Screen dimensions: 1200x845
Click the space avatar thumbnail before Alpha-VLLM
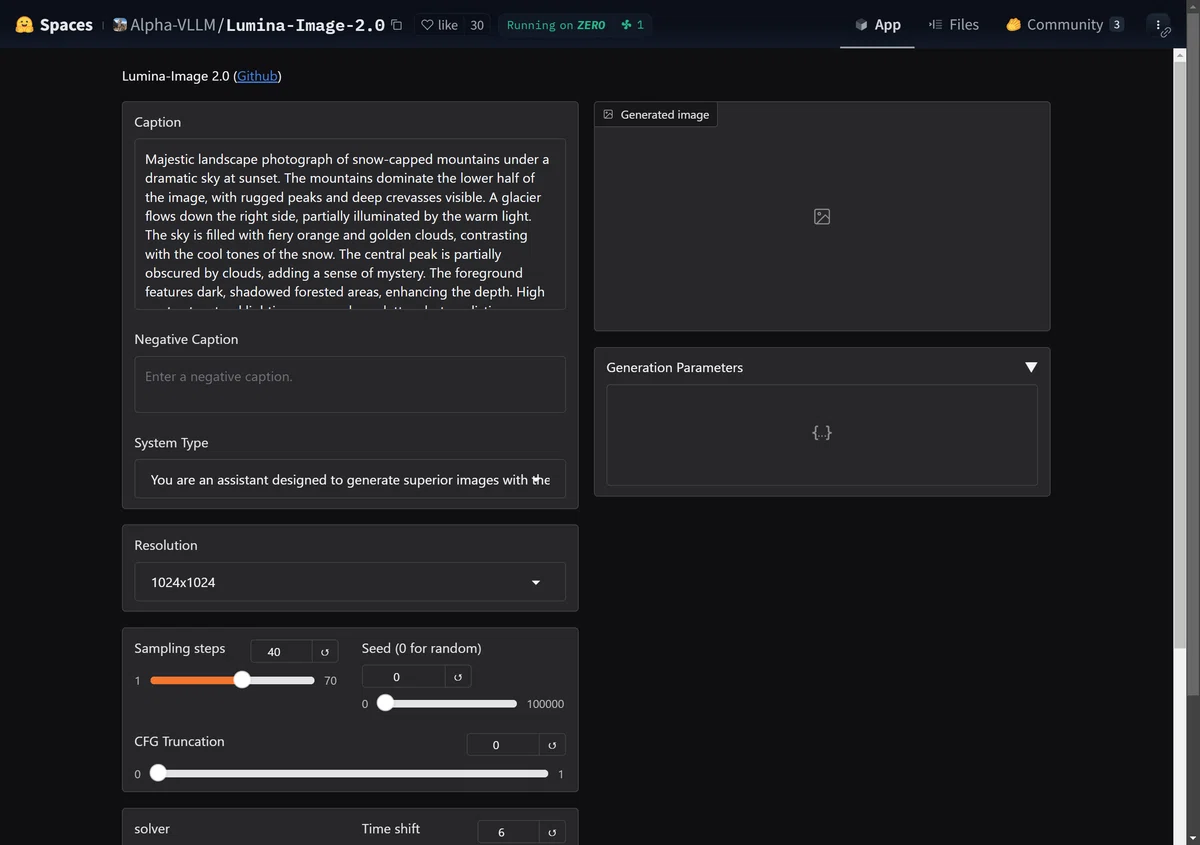[x=120, y=24]
